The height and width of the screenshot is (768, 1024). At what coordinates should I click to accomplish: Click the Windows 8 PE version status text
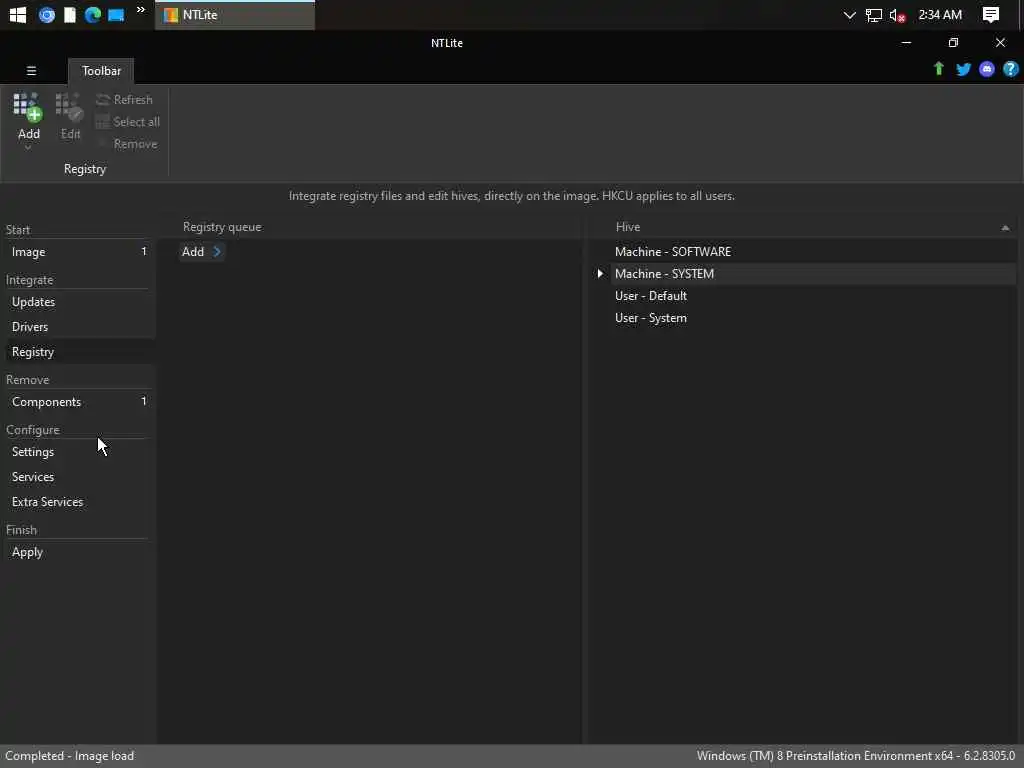856,756
